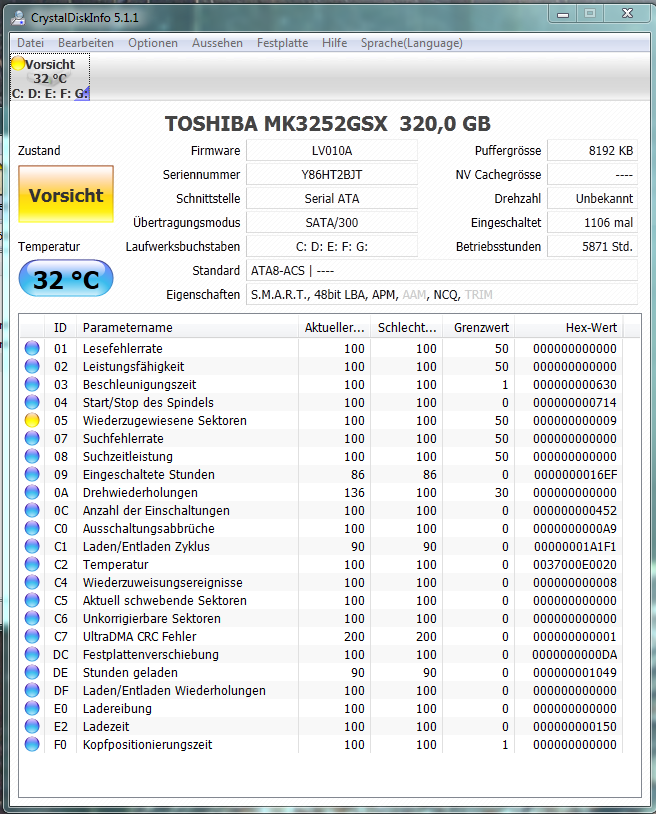Click the Schlecht... column header
This screenshot has height=814, width=656.
407,327
